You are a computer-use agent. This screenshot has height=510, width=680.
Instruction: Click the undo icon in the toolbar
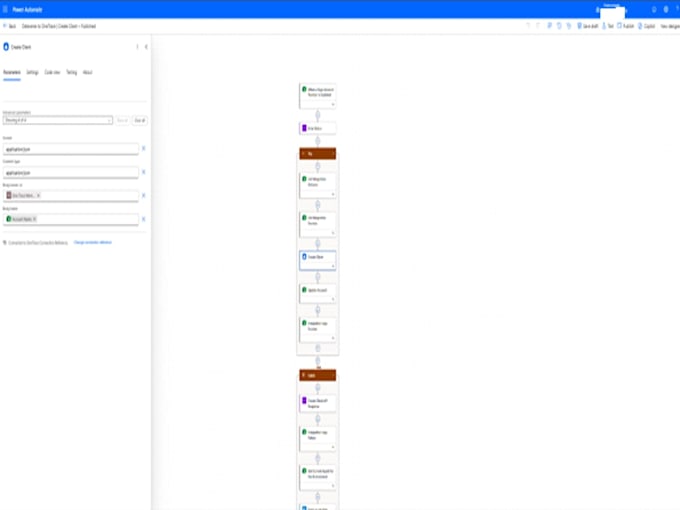click(528, 26)
